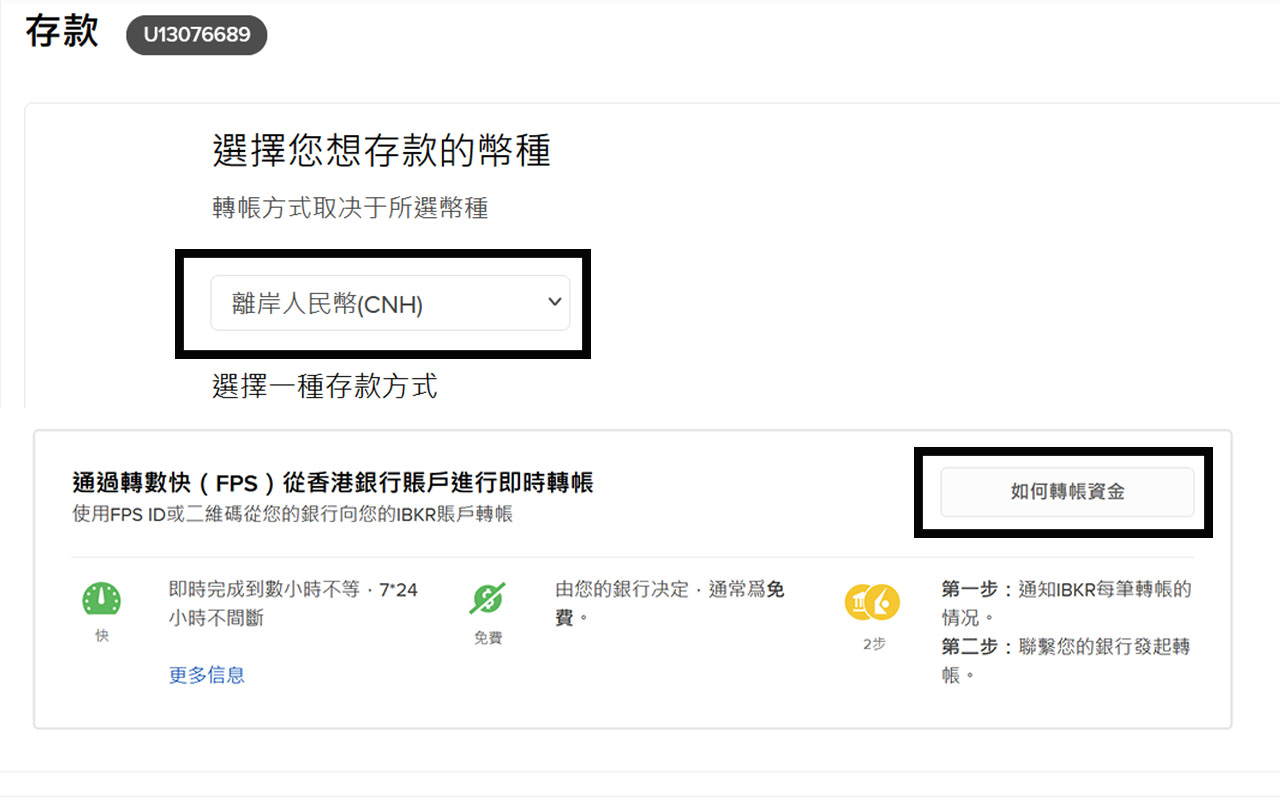The width and height of the screenshot is (1280, 800).
Task: Click the U13076689 account badge
Action: 196,36
